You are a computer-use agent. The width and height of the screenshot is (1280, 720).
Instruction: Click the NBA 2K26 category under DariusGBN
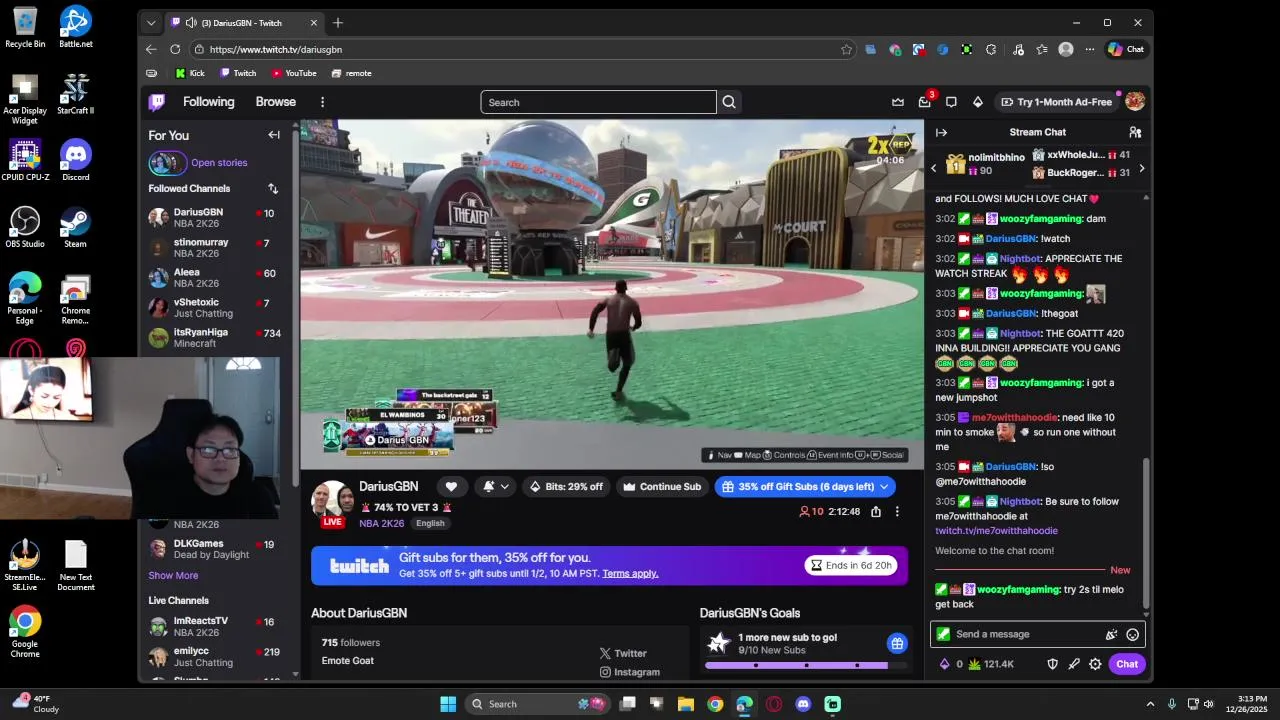click(x=381, y=523)
